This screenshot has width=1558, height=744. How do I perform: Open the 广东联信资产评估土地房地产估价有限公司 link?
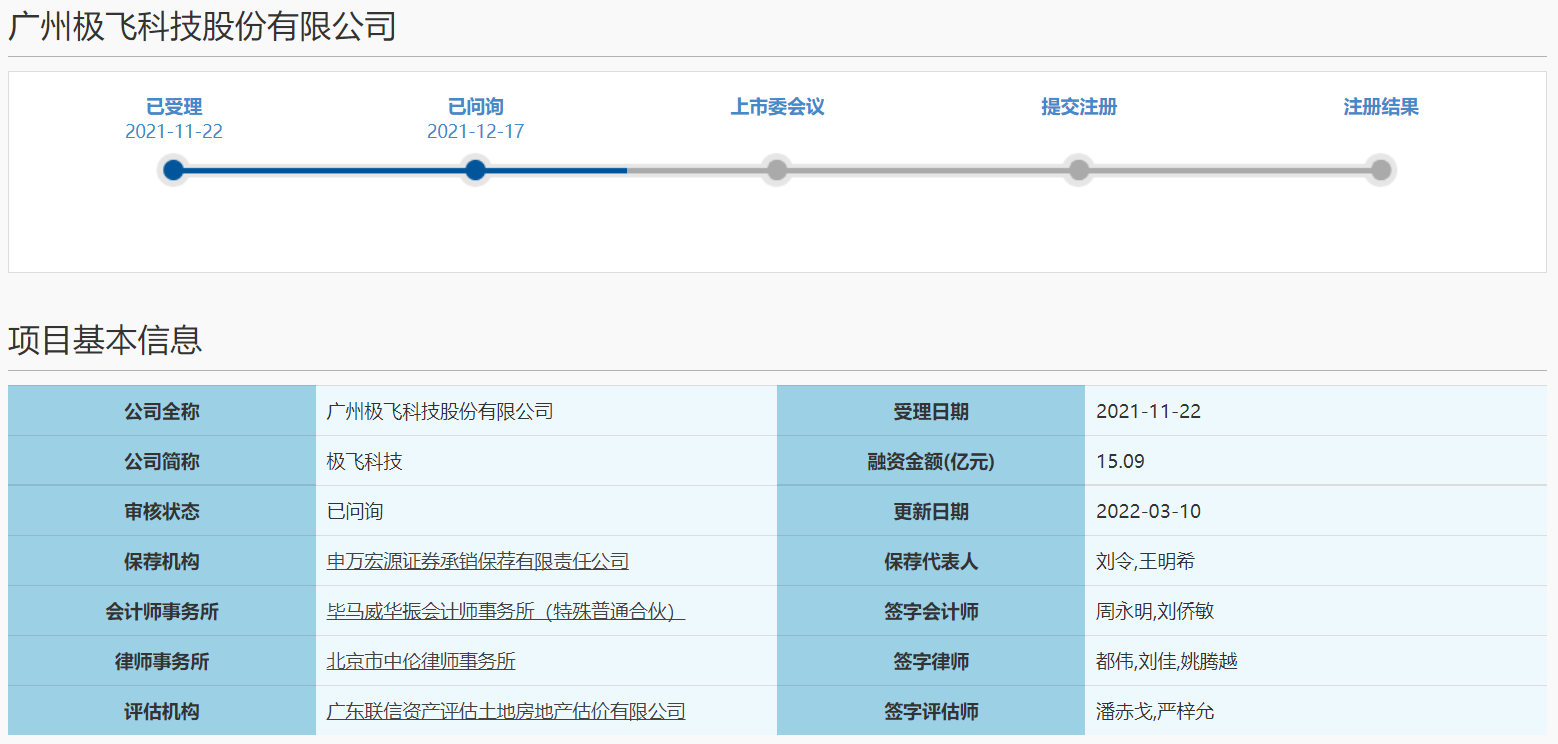[506, 711]
